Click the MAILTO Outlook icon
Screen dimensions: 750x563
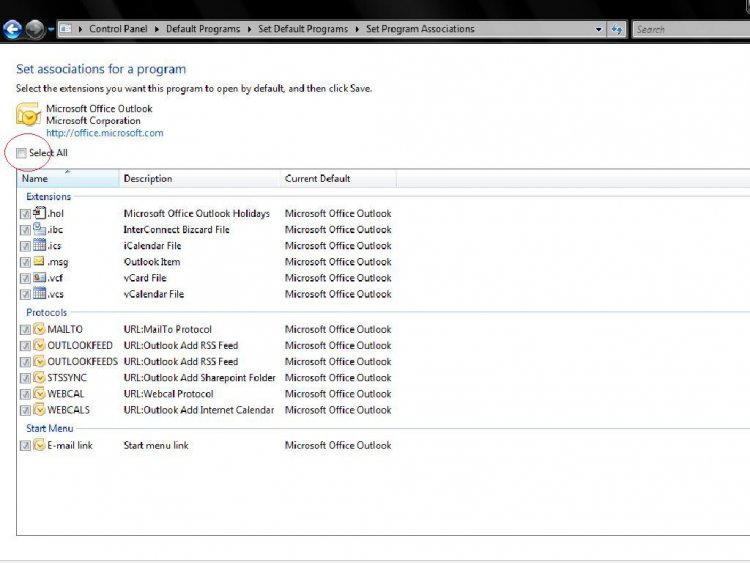pyautogui.click(x=39, y=329)
